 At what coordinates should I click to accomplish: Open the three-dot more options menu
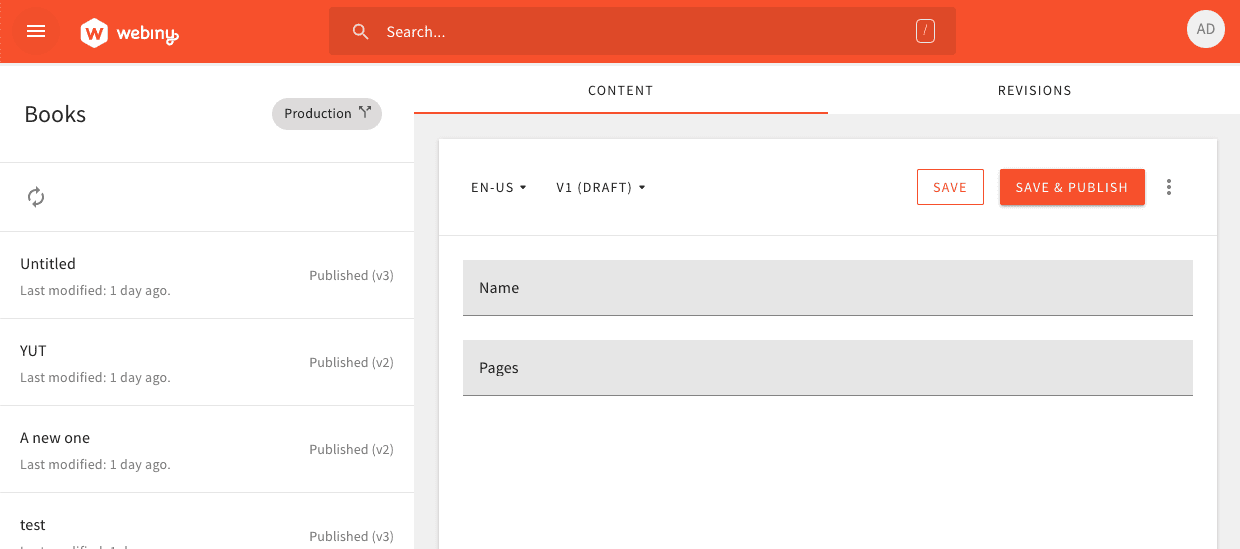pyautogui.click(x=1169, y=187)
